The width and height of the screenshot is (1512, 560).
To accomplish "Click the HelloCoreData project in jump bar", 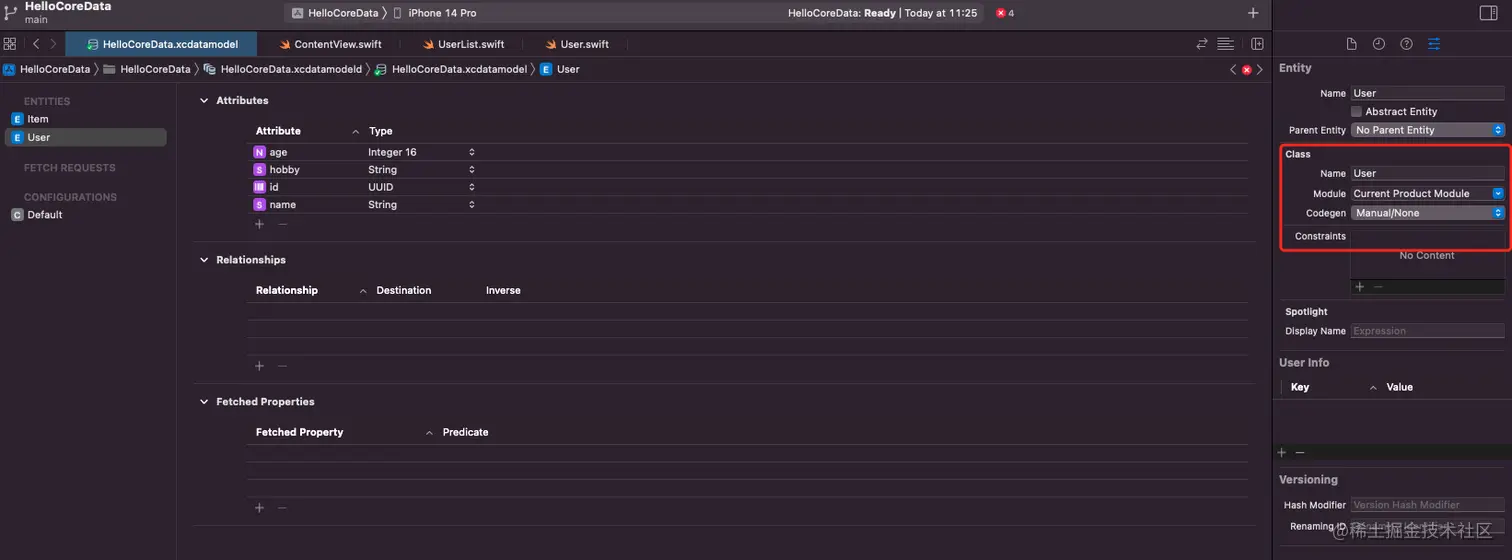I will [x=46, y=70].
